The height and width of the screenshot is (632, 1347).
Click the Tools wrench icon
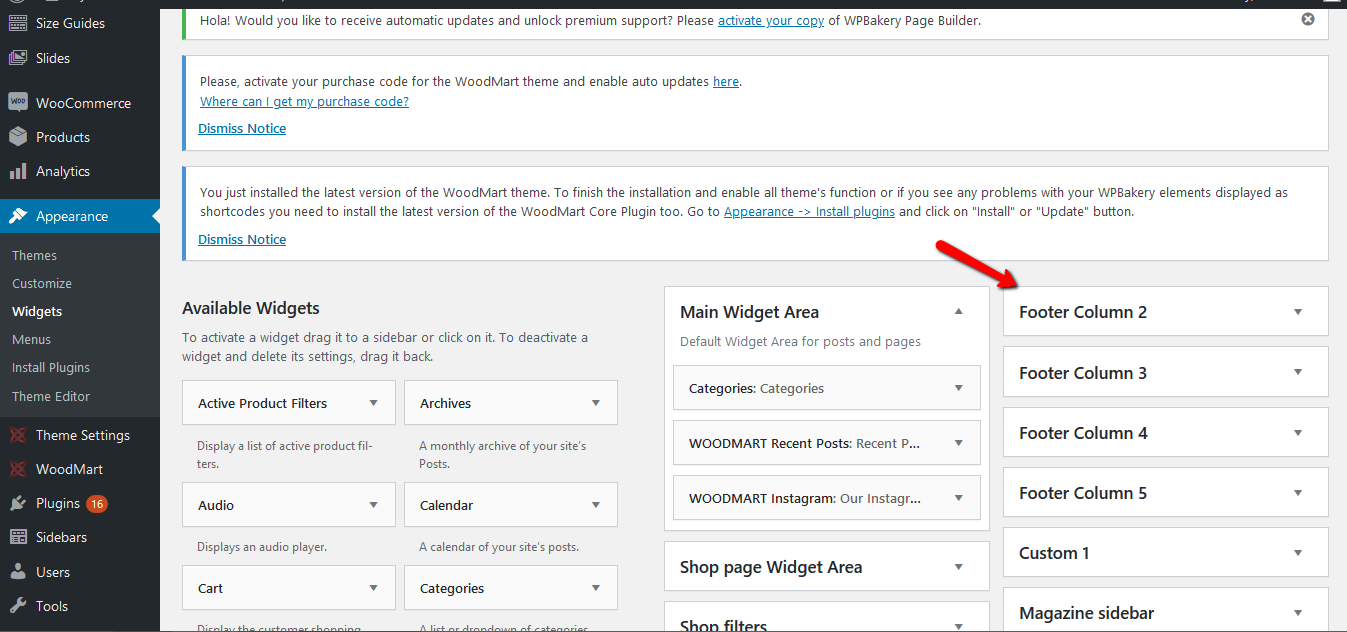(x=18, y=606)
